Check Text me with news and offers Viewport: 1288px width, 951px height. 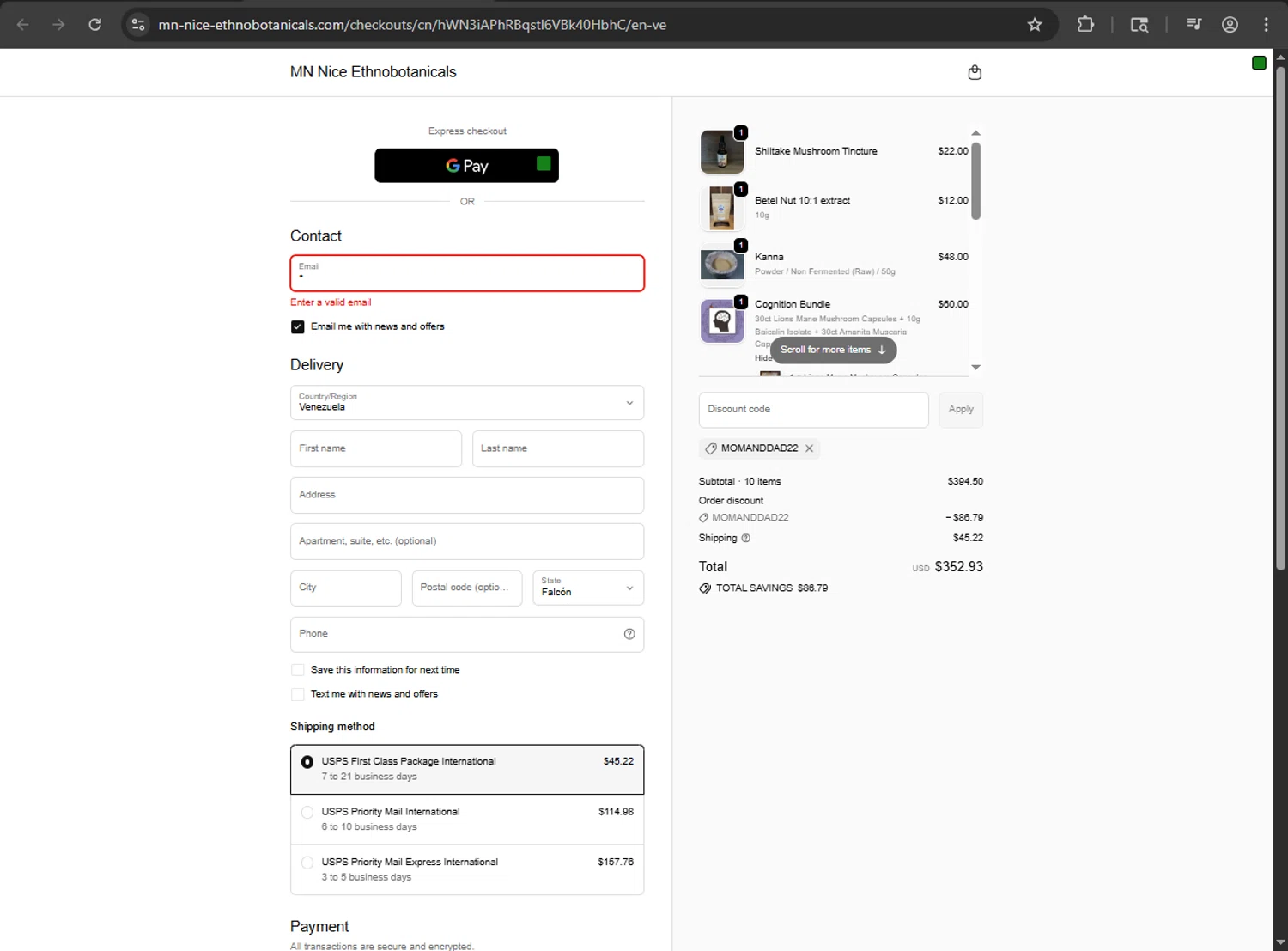point(297,694)
